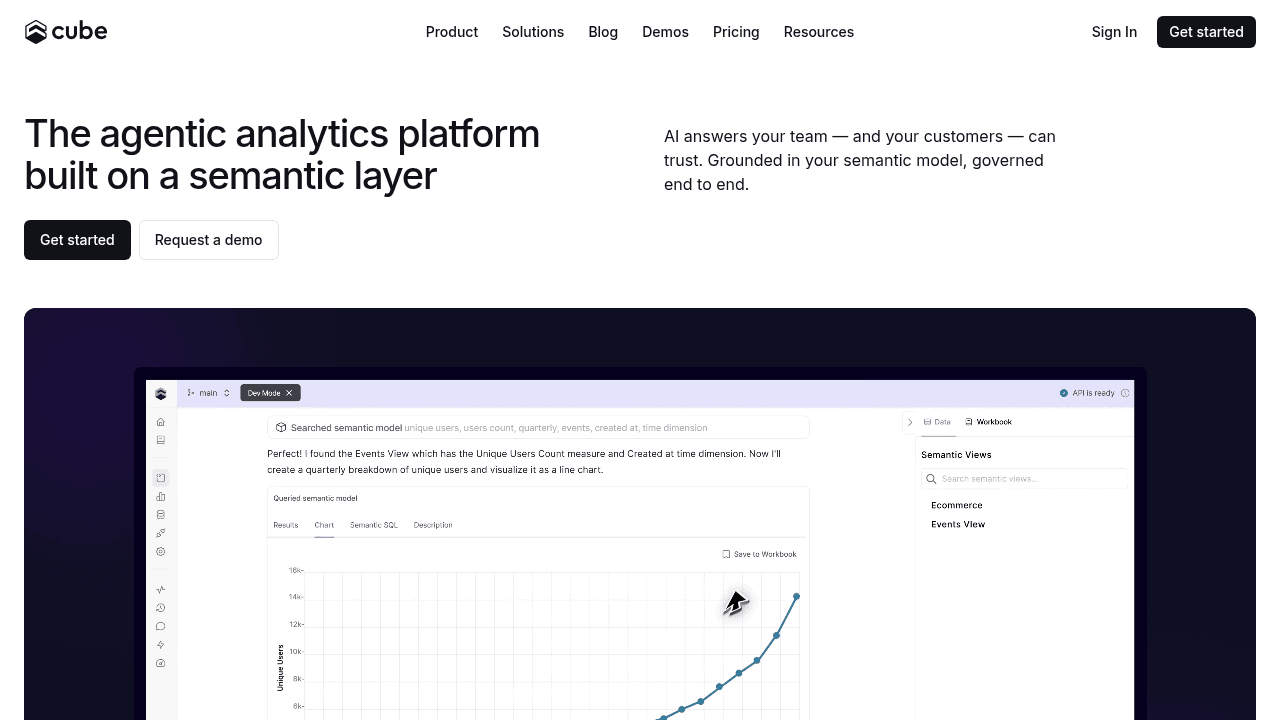Viewport: 1280px width, 720px height.
Task: Switch to the Semantic SQL tab
Action: (374, 525)
